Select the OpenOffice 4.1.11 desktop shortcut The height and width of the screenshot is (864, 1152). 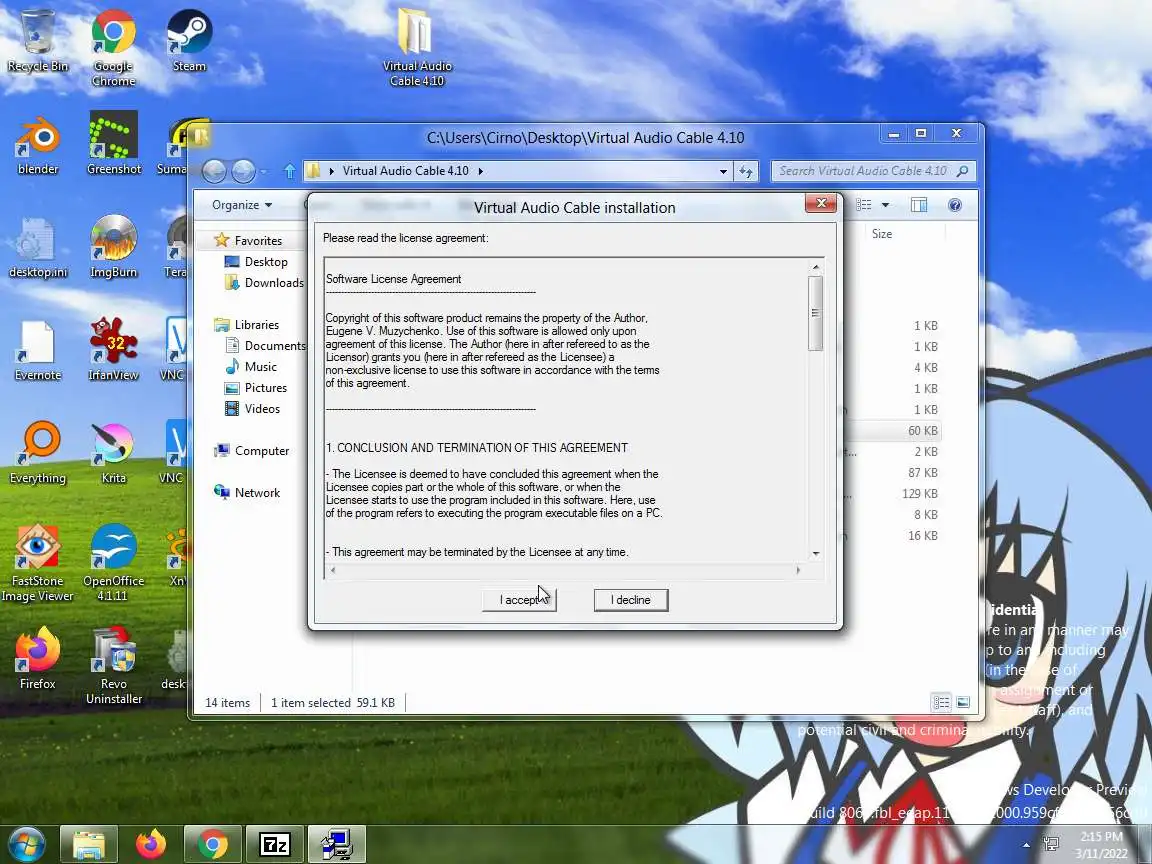click(114, 562)
